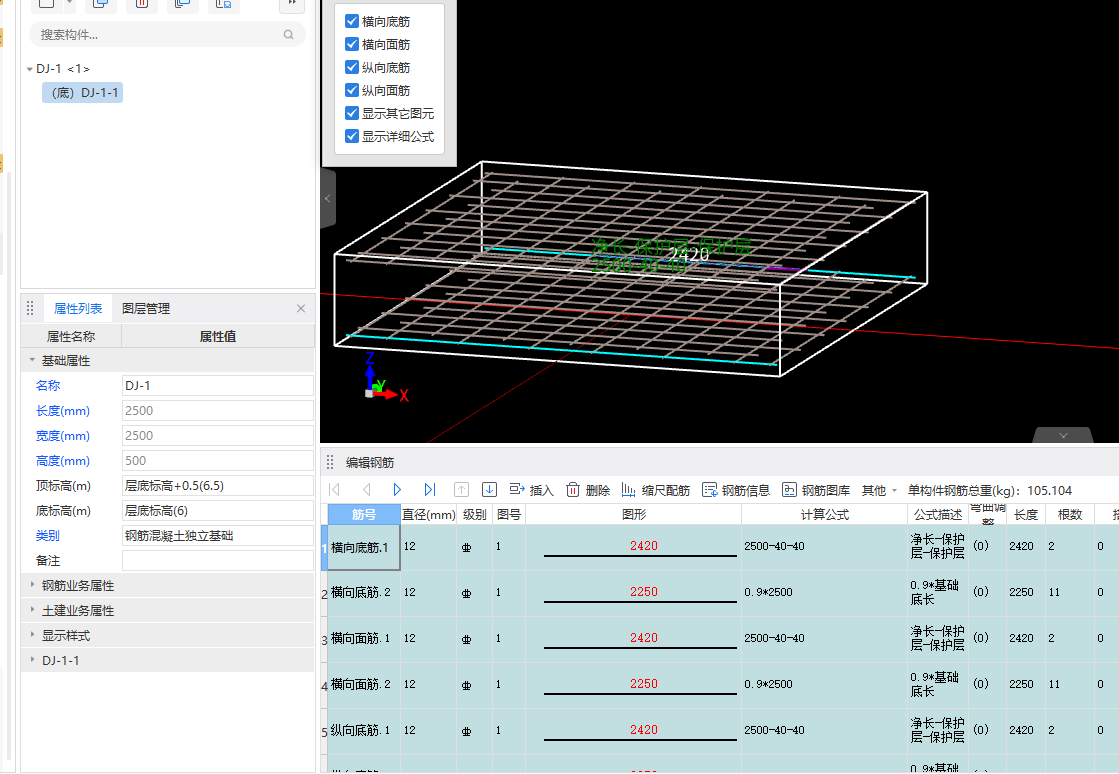
Task: Toggle the 横向面筋 checkbox
Action: coord(352,44)
